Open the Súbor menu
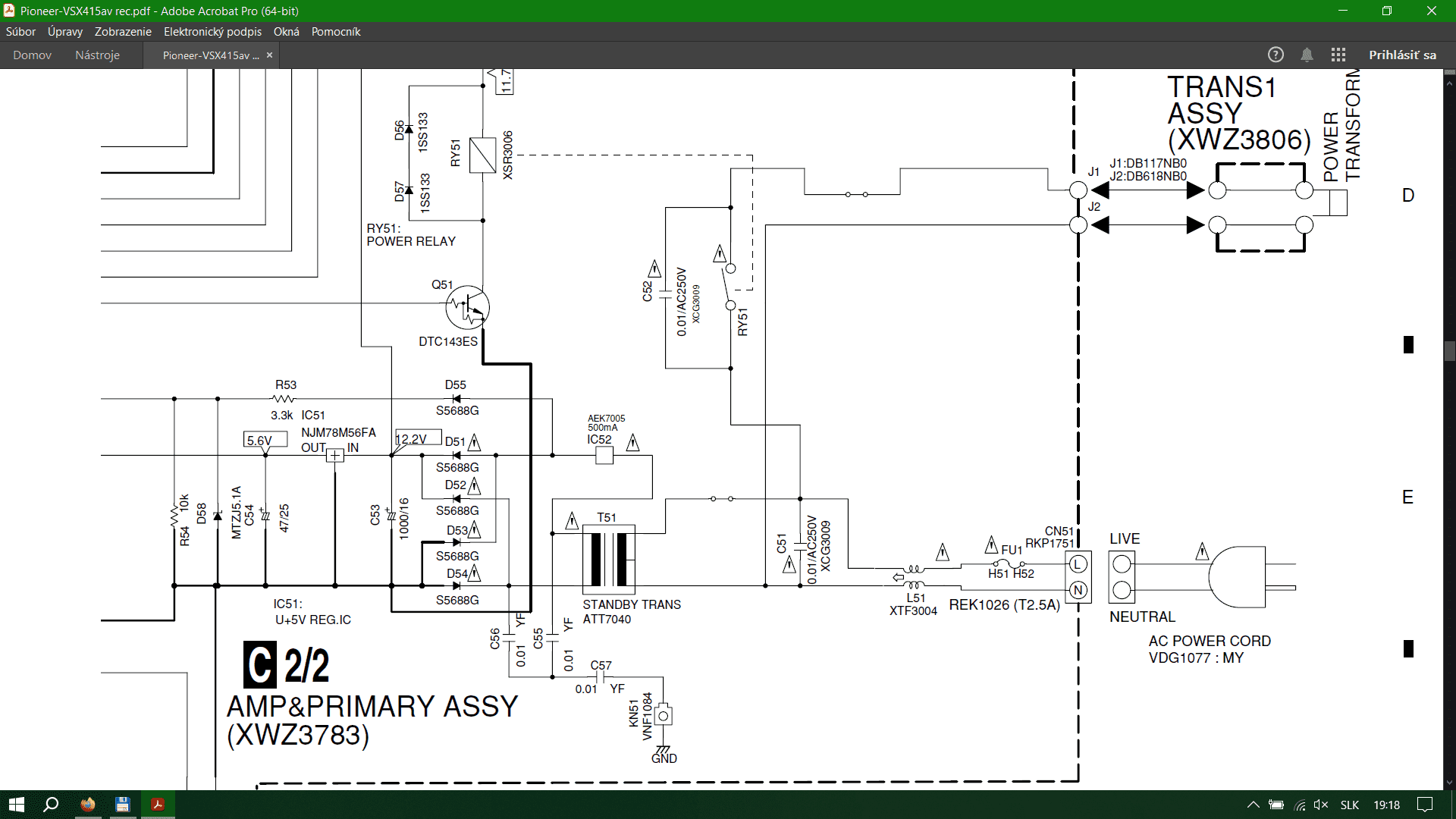The height and width of the screenshot is (819, 1456). pyautogui.click(x=20, y=32)
